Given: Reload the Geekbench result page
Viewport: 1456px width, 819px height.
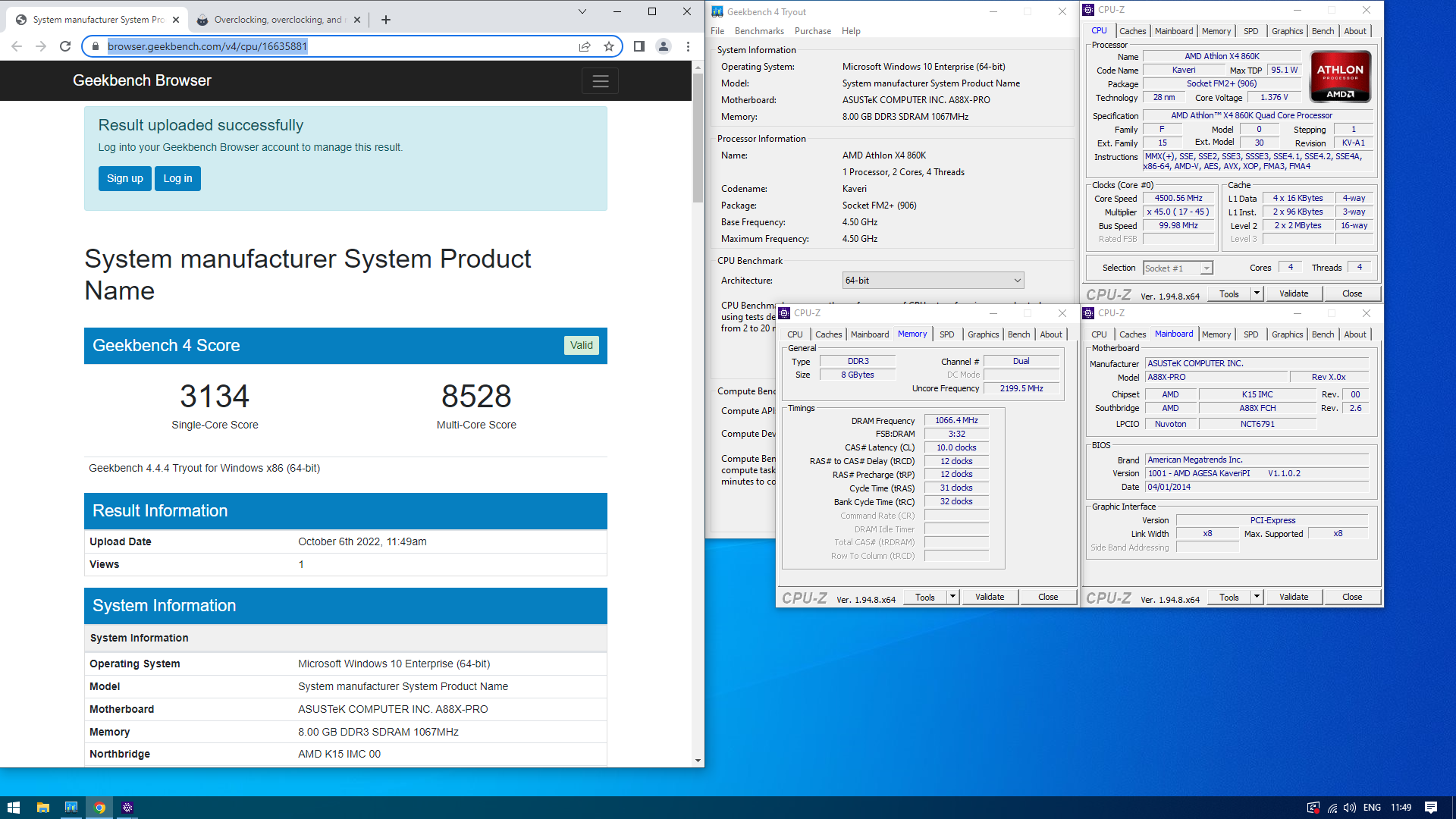Looking at the screenshot, I should click(65, 46).
